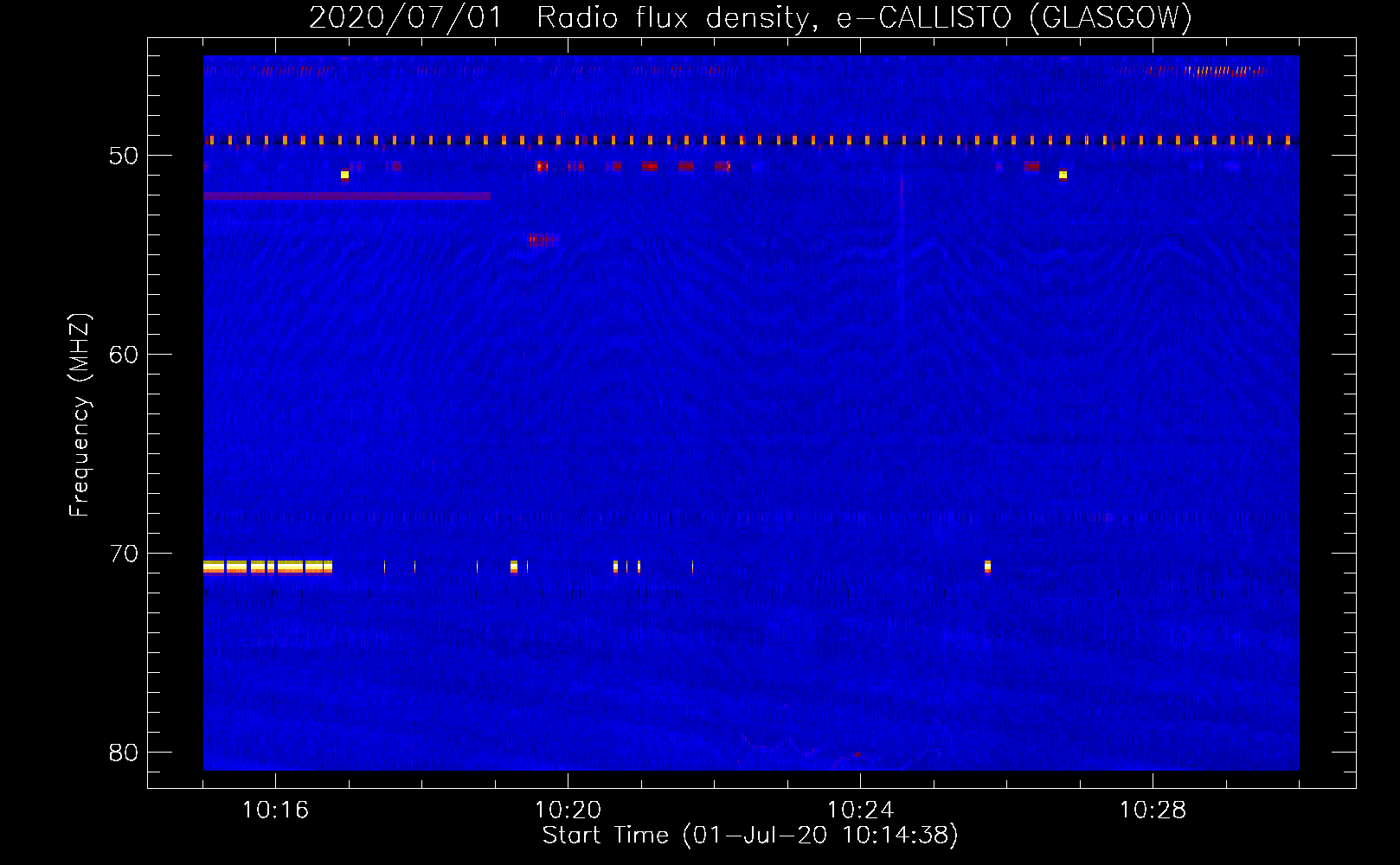Click the Frequency (MHZ) axis label
1400x865 pixels.
tap(80, 415)
